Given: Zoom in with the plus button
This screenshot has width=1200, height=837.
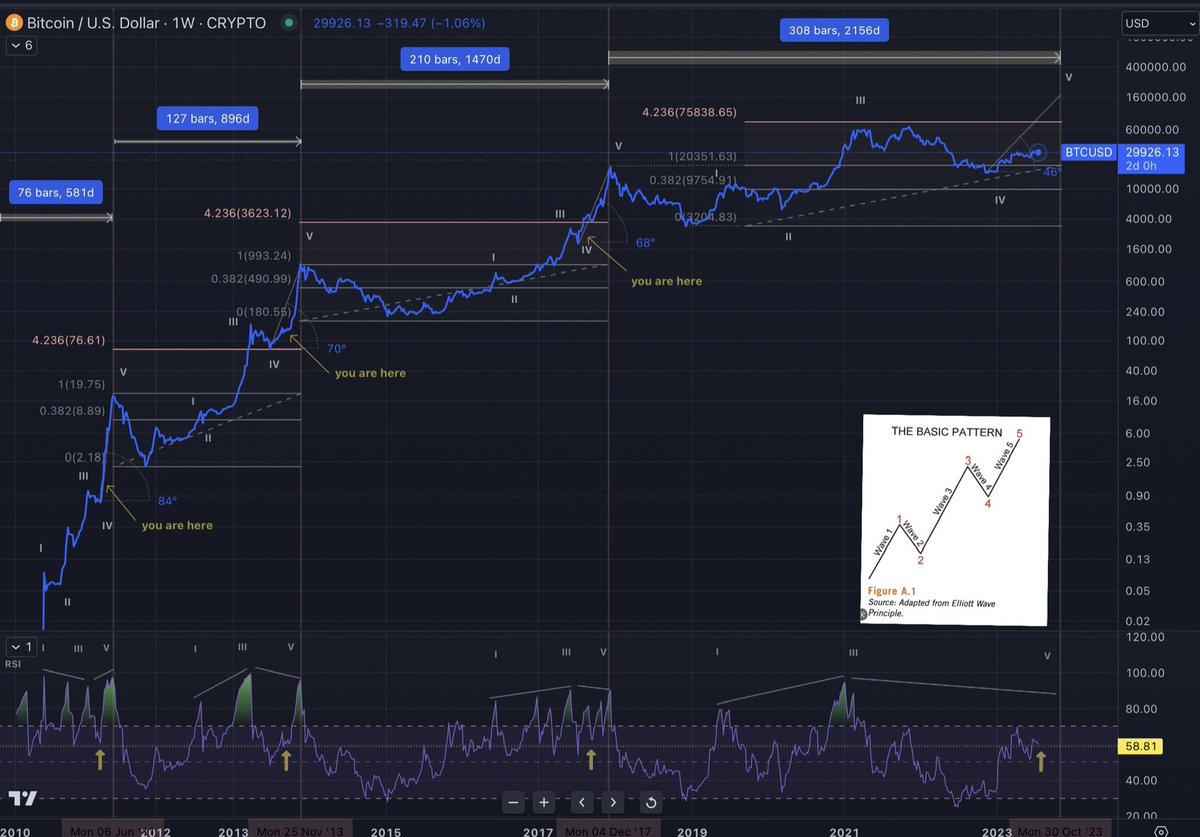Looking at the screenshot, I should click(x=543, y=802).
